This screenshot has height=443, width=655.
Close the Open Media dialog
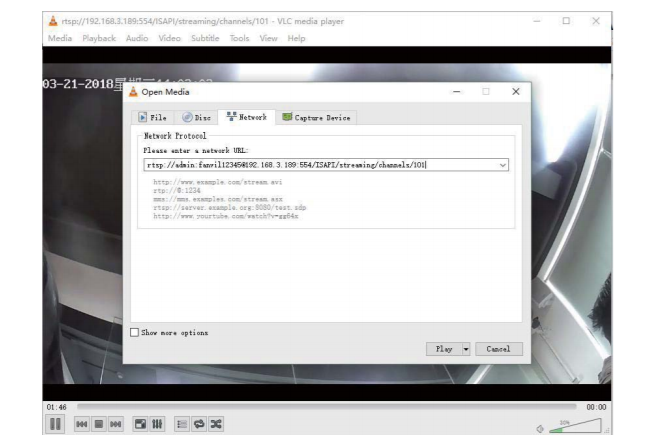pyautogui.click(x=516, y=92)
